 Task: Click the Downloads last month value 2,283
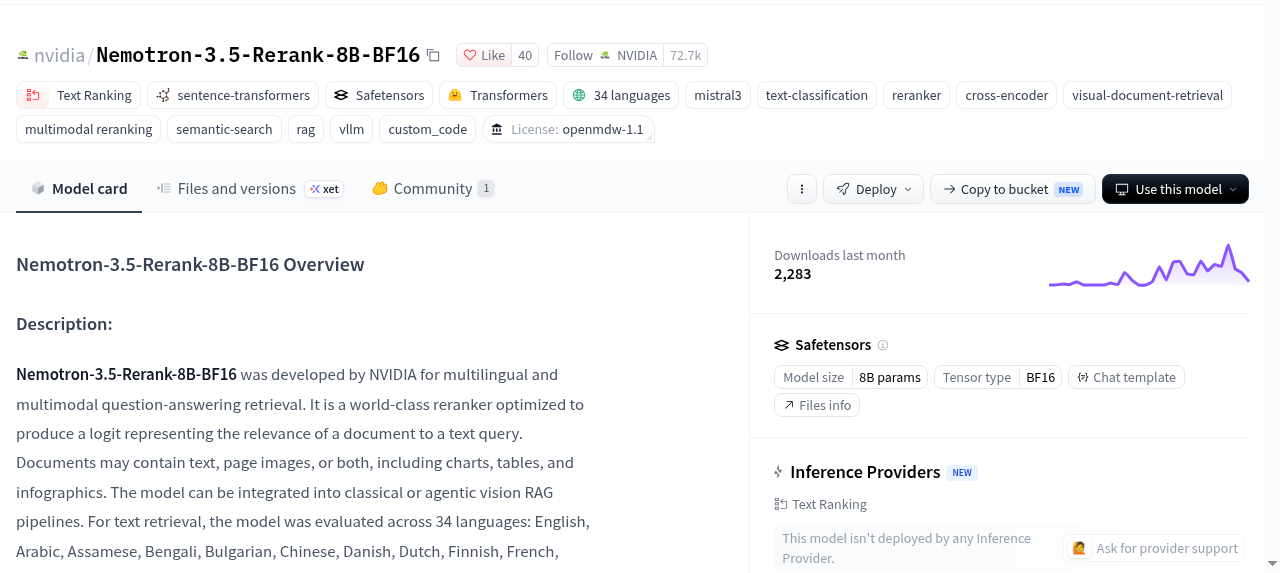click(x=793, y=274)
